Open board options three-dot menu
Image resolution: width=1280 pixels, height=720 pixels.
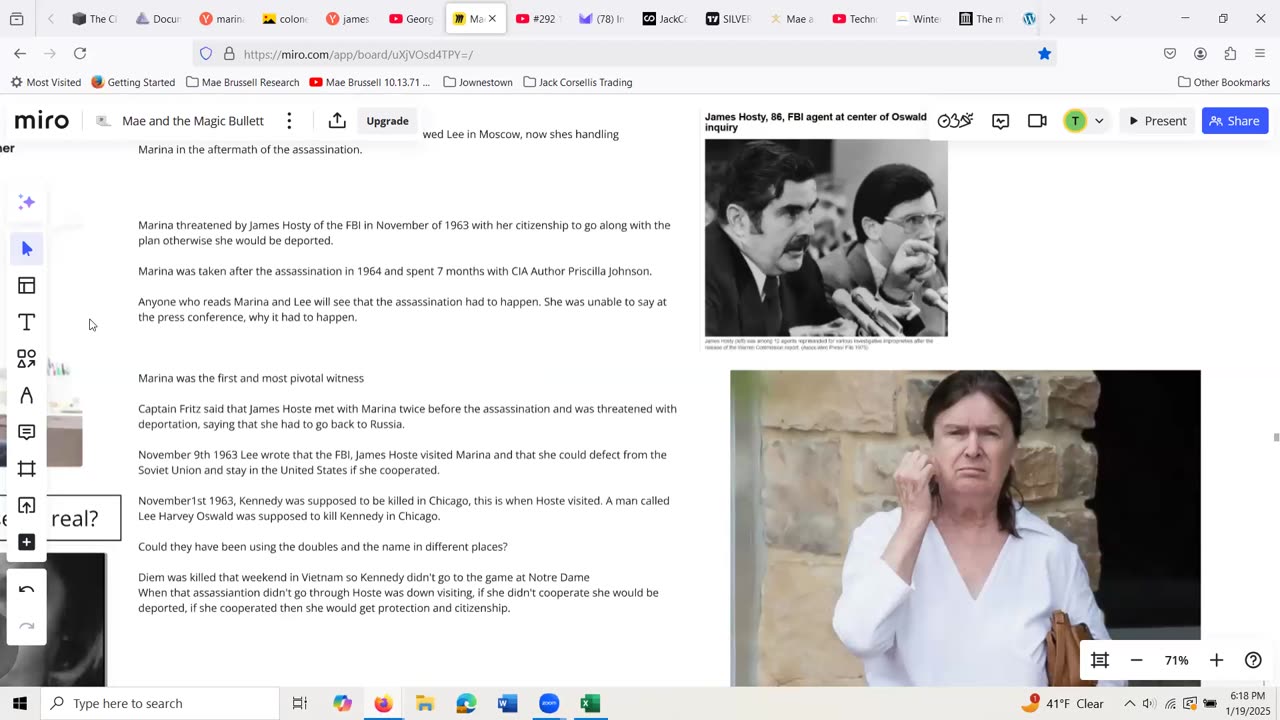click(289, 121)
